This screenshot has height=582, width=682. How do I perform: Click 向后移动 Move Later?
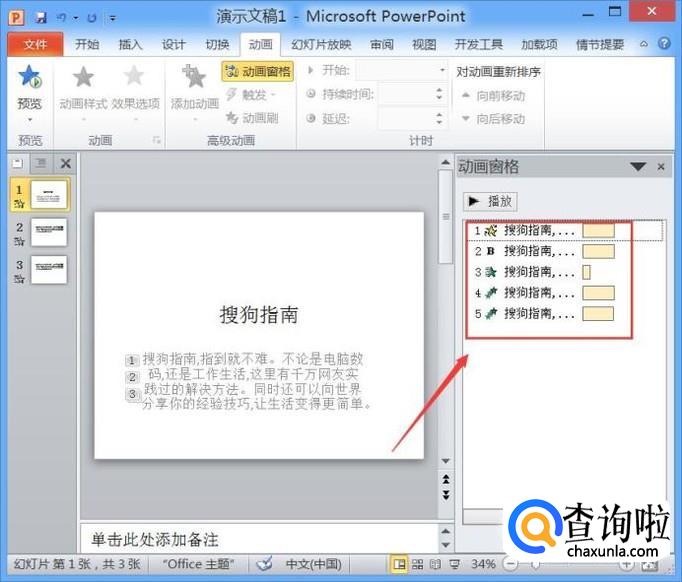494,118
